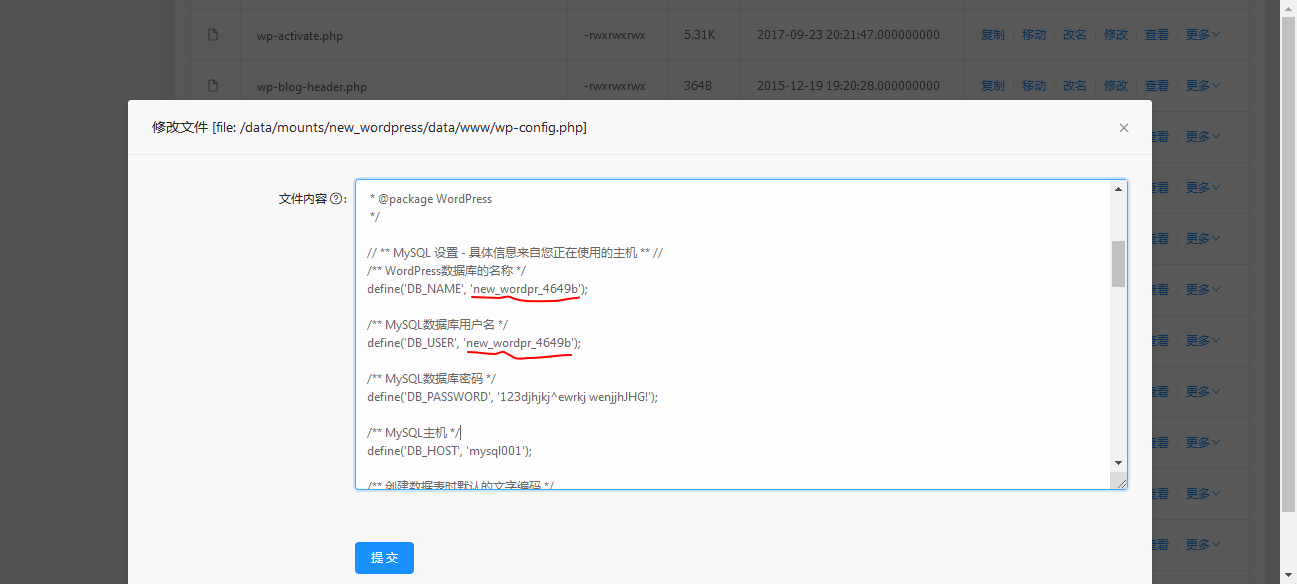This screenshot has width=1297, height=584.
Task: Click the '/** MySQL数据库密码 */' comment line
Action: (431, 379)
